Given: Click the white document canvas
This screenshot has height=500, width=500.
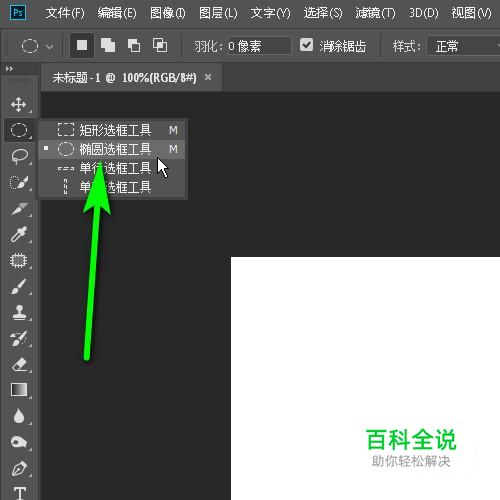Looking at the screenshot, I should (x=365, y=378).
